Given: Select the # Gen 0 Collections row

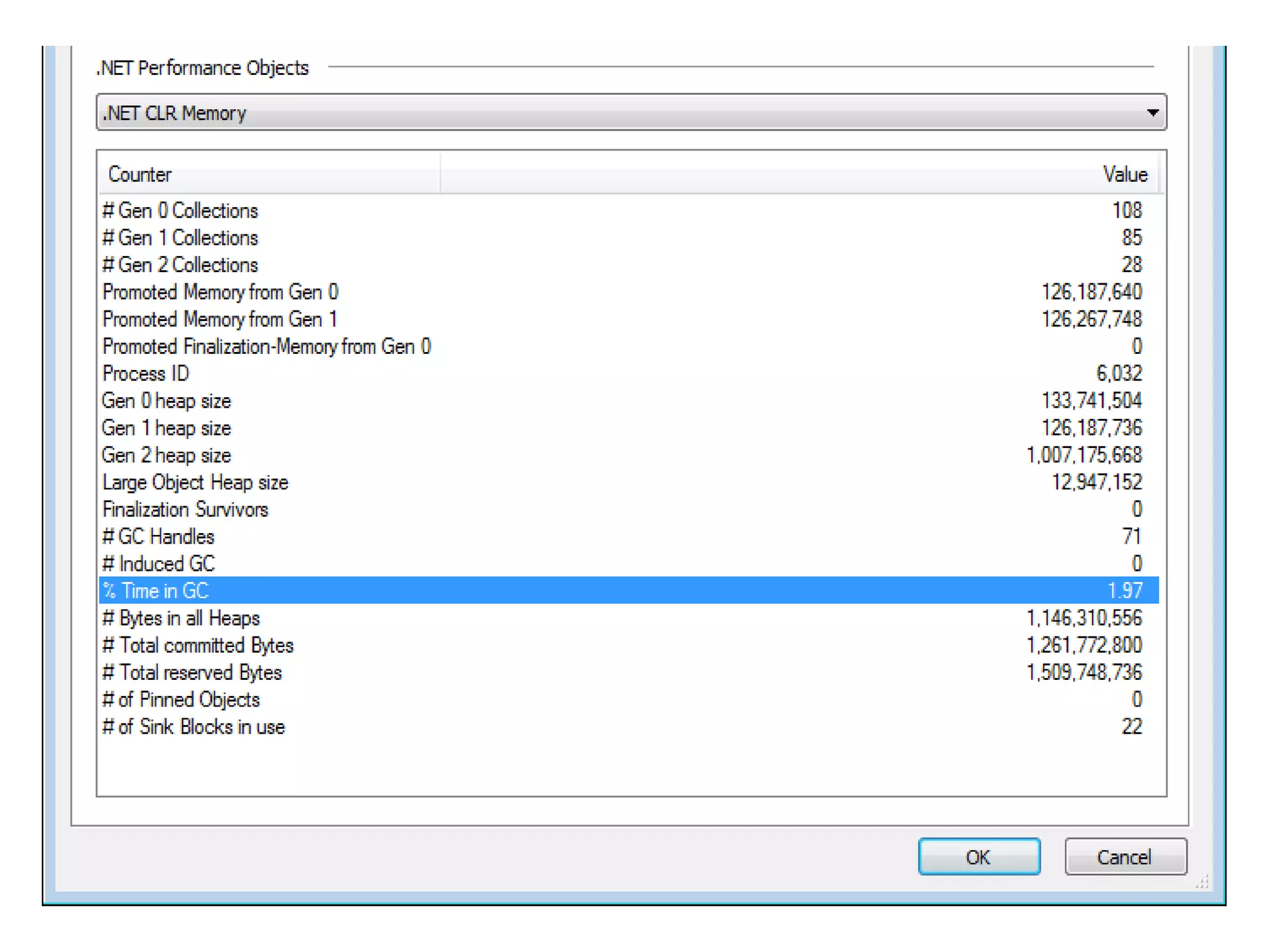Looking at the screenshot, I should [x=180, y=211].
